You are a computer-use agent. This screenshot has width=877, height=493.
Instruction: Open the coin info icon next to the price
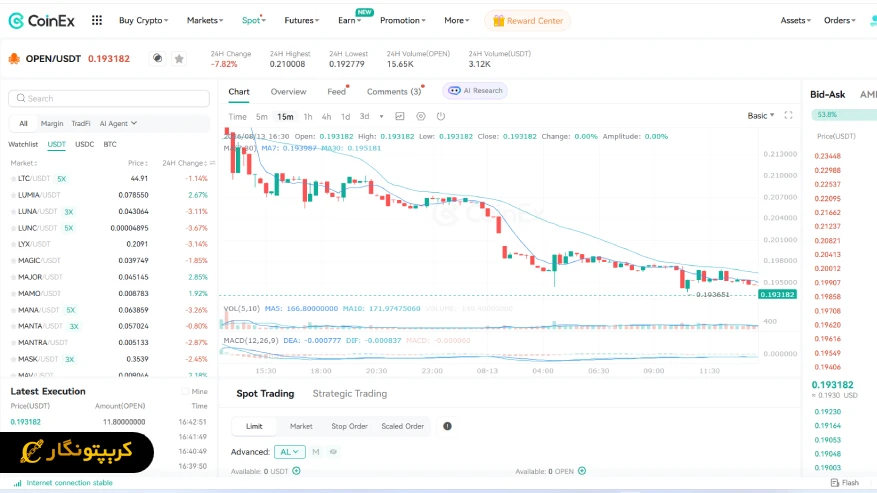point(158,58)
